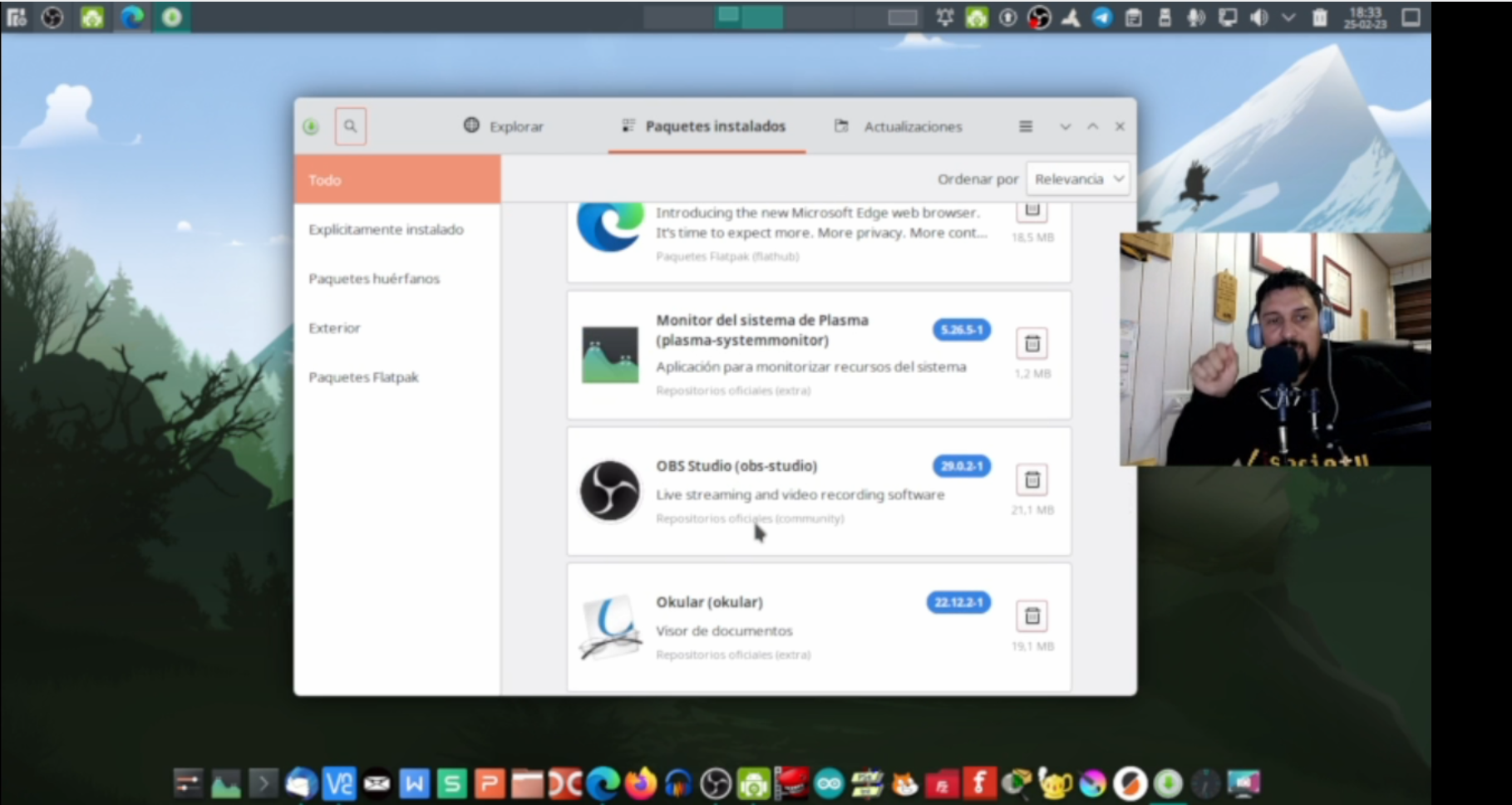1512x805 pixels.
Task: Open the Ordenar por Relevancia dropdown
Action: pos(1078,179)
